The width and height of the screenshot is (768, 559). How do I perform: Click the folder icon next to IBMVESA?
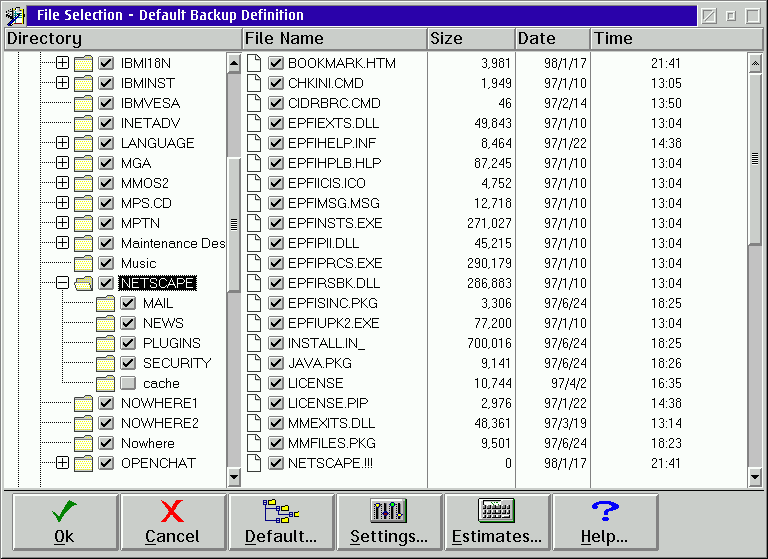(83, 103)
